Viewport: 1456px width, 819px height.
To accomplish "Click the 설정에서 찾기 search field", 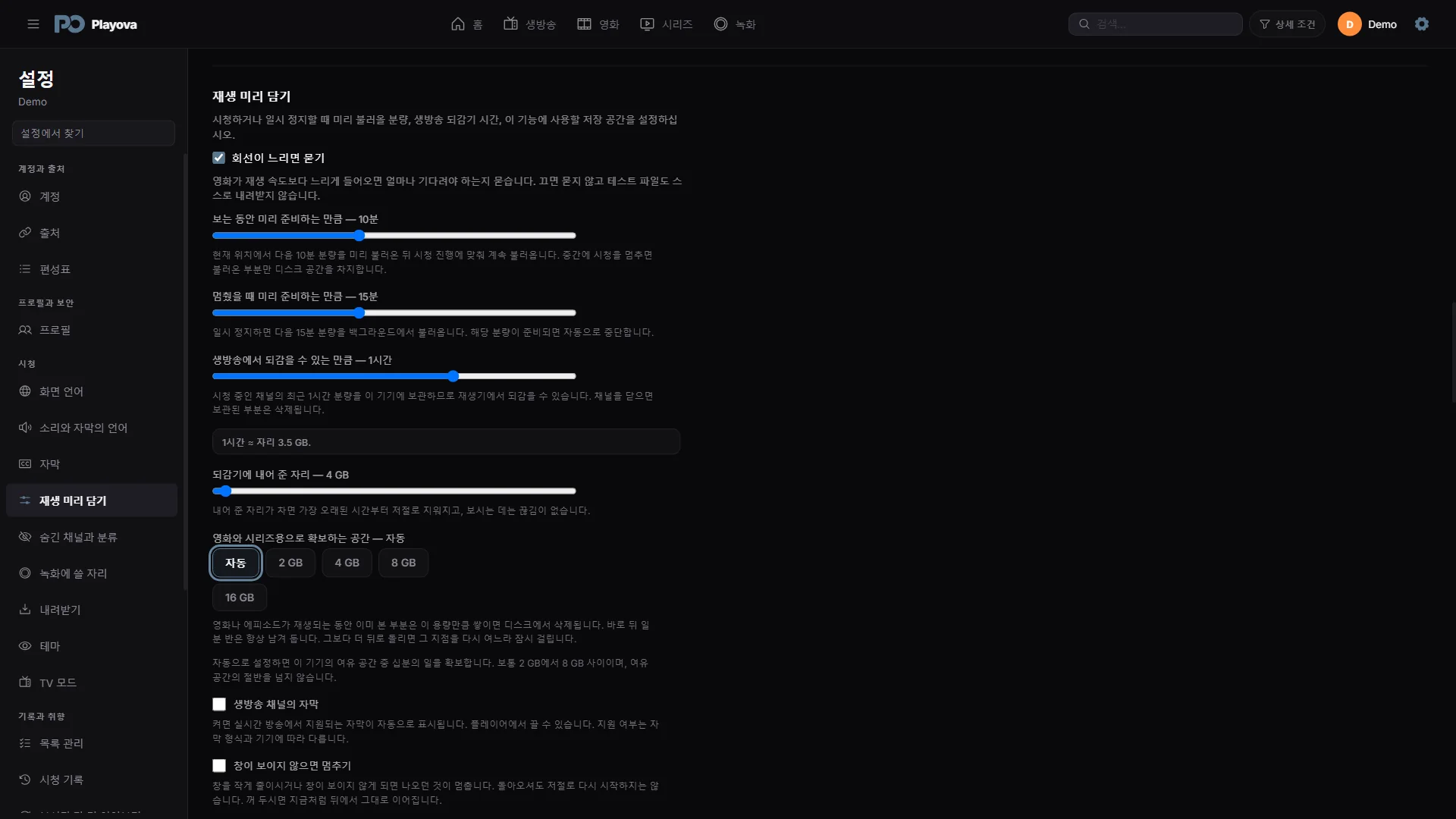I will point(94,133).
